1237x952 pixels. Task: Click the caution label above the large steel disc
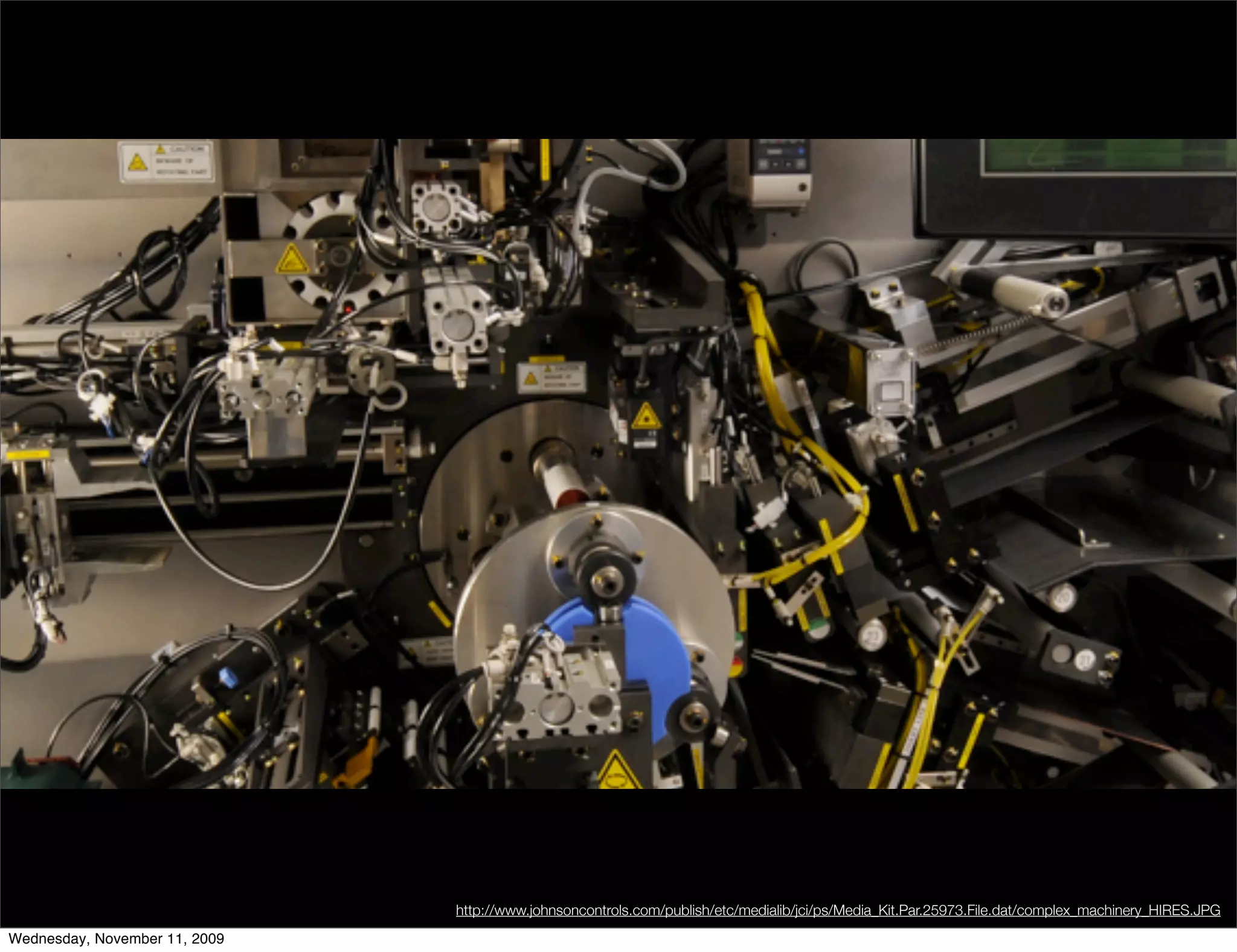[551, 376]
